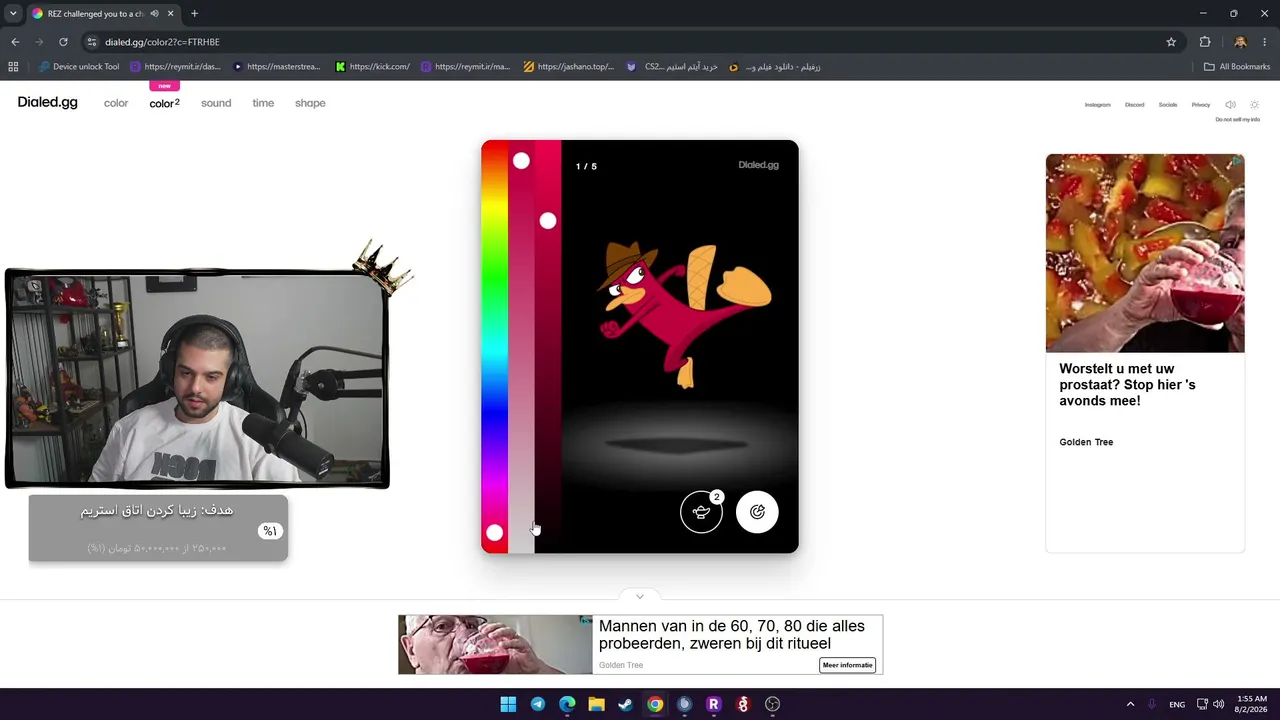Open the browser Extensions puzzle icon
Viewport: 1280px width, 720px height.
(1205, 42)
